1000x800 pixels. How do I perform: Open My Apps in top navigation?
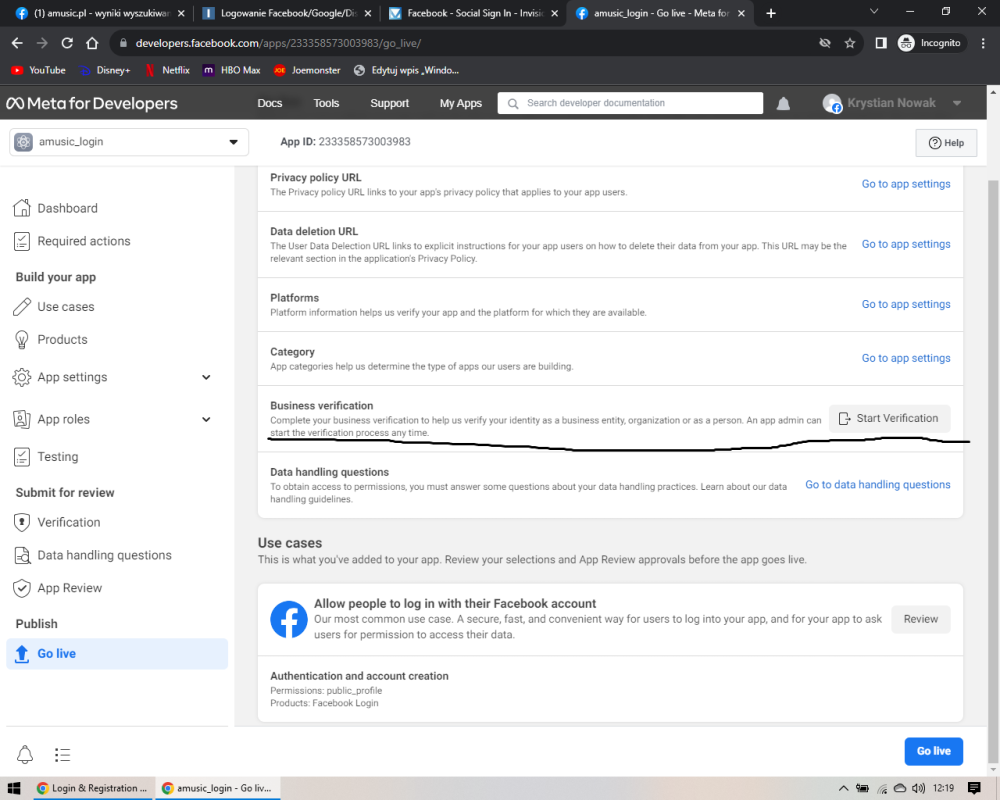pyautogui.click(x=461, y=104)
